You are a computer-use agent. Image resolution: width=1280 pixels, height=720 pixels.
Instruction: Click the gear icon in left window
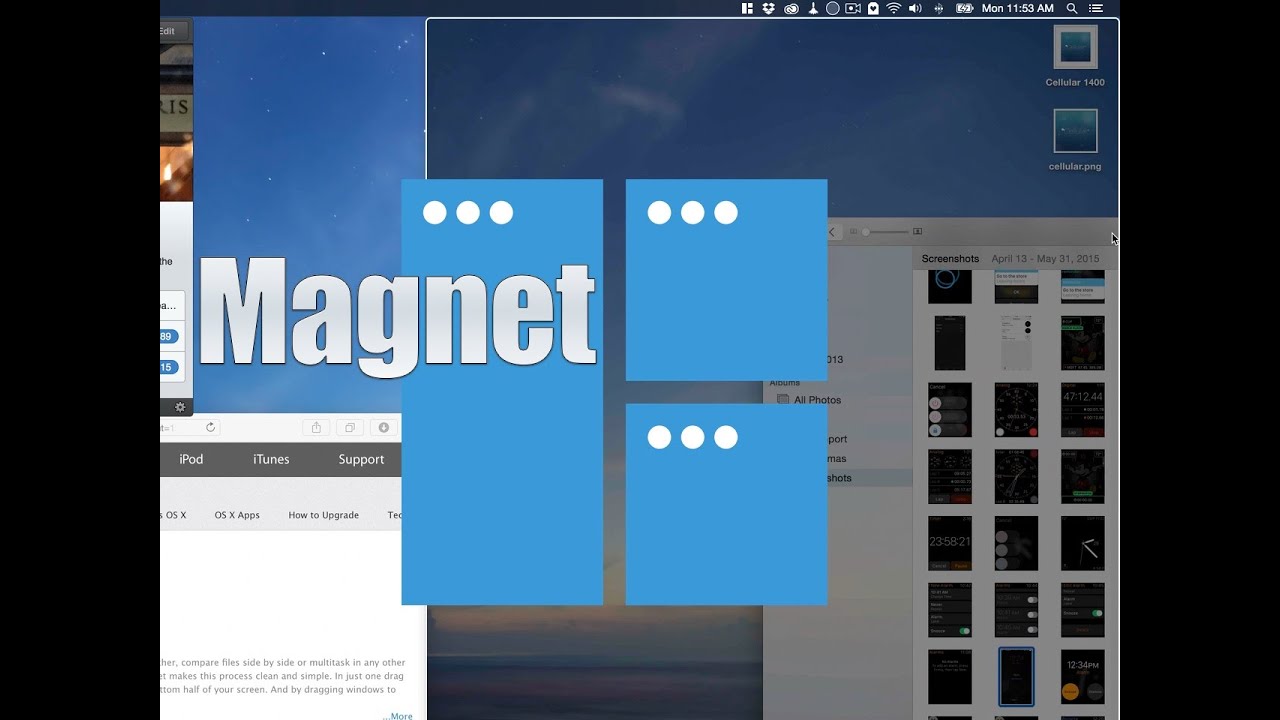point(180,407)
